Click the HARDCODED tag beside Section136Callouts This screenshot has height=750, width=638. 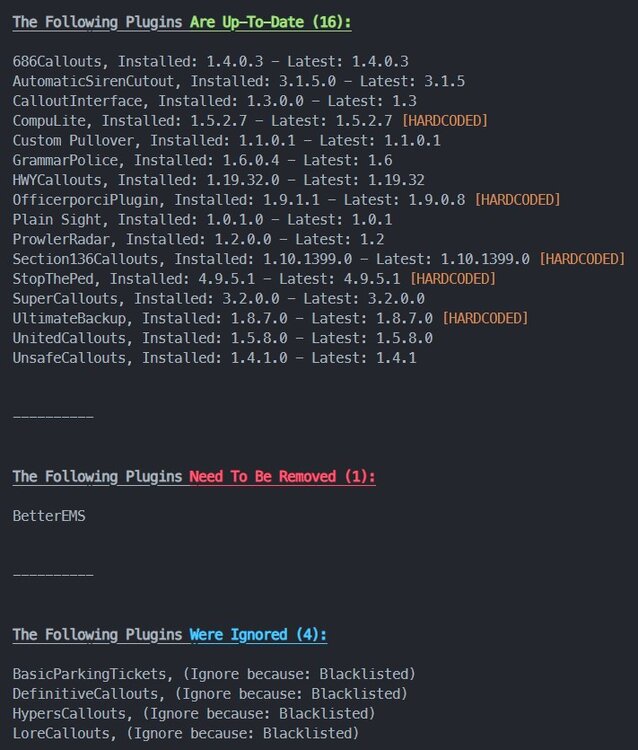click(x=582, y=258)
